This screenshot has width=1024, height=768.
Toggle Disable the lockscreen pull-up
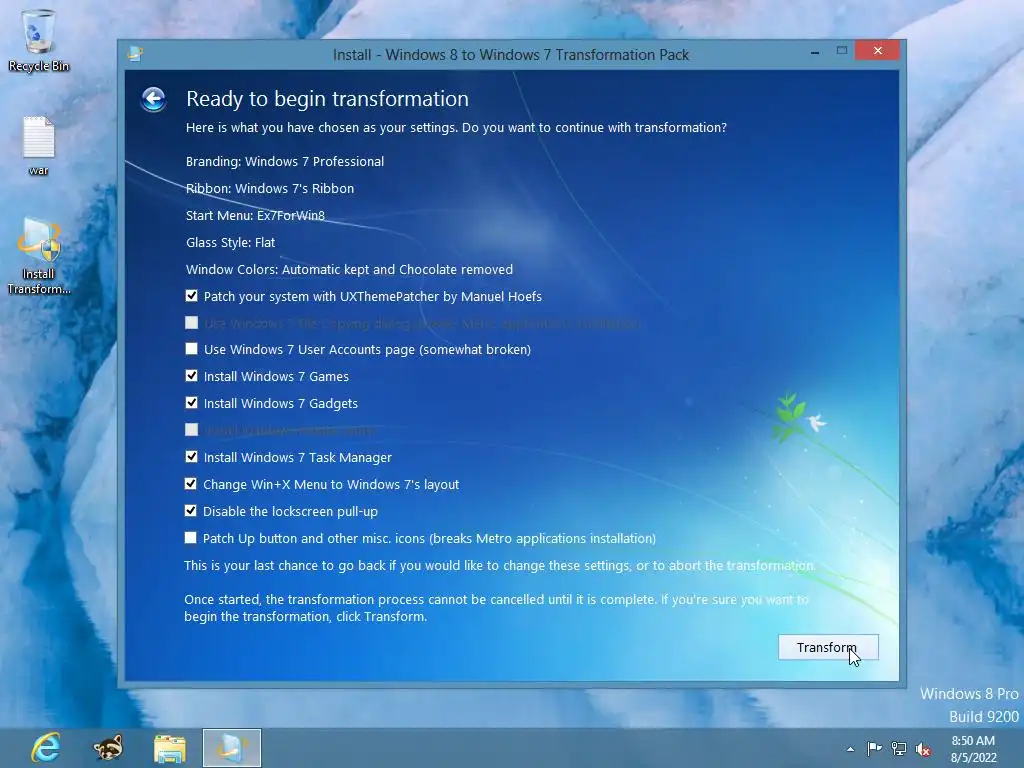coord(191,511)
